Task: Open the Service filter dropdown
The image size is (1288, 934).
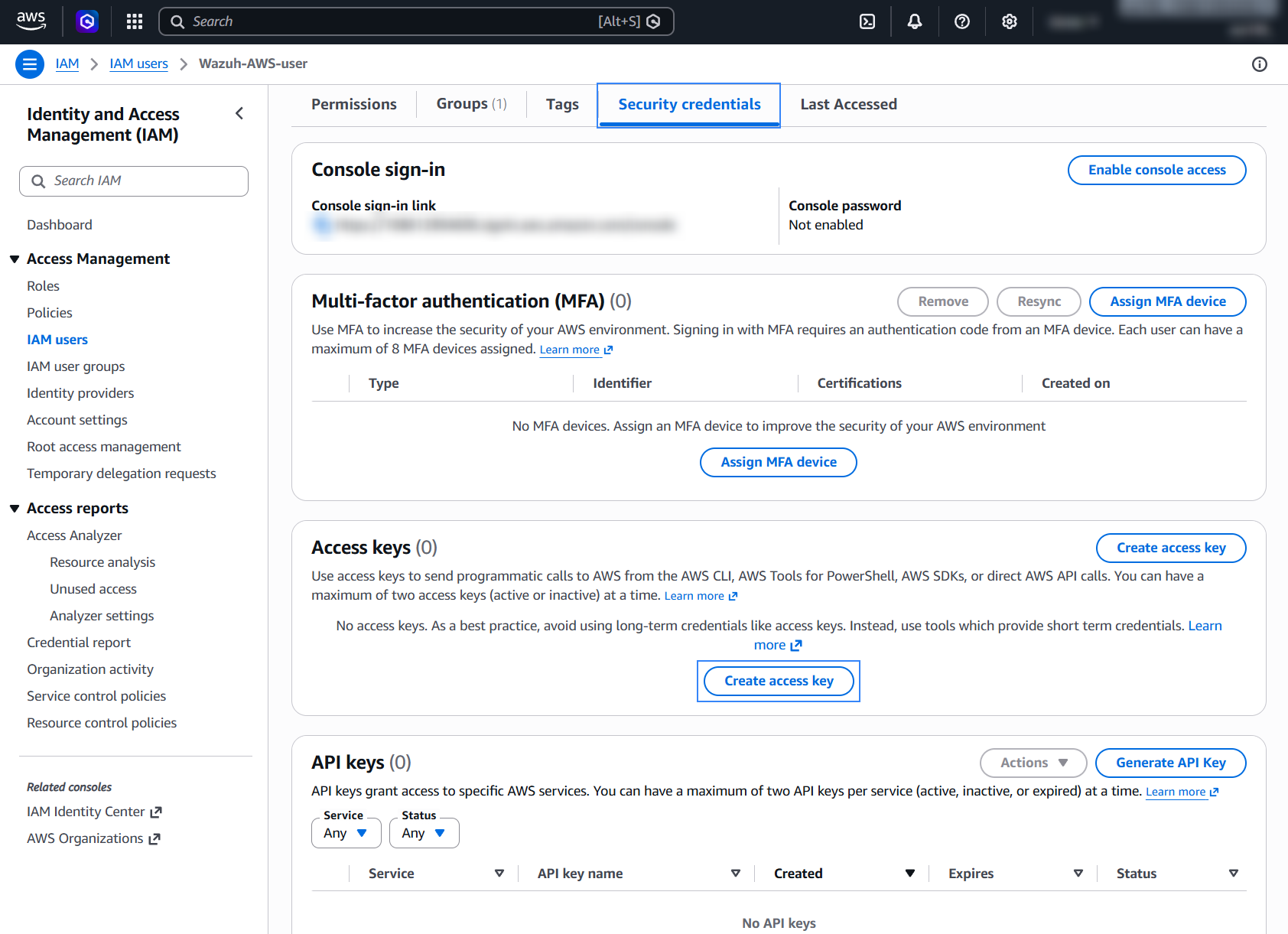Action: click(x=346, y=833)
